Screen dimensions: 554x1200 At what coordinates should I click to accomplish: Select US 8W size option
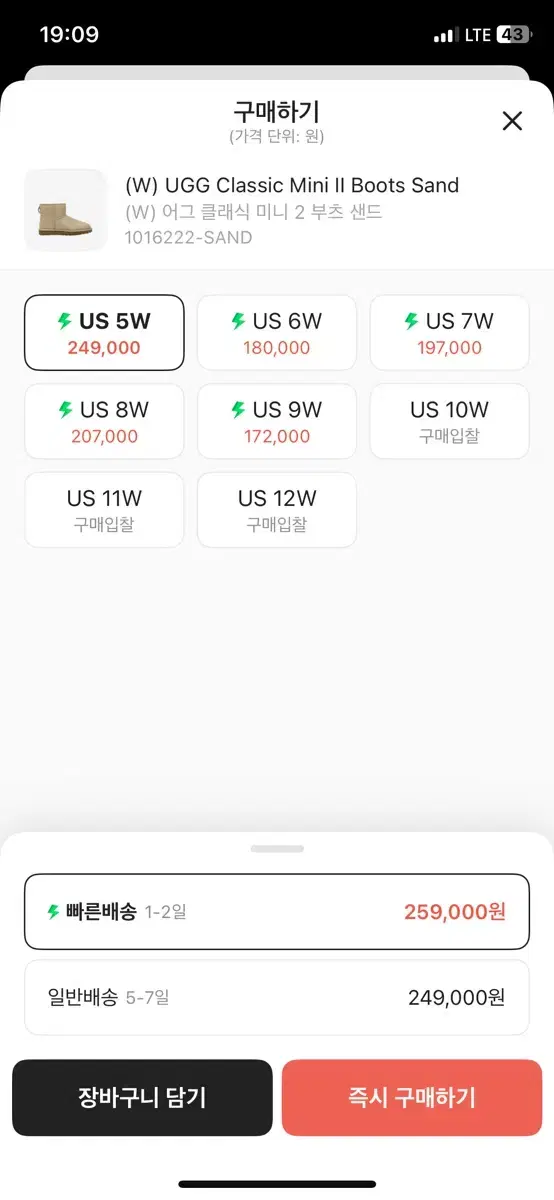tap(104, 422)
